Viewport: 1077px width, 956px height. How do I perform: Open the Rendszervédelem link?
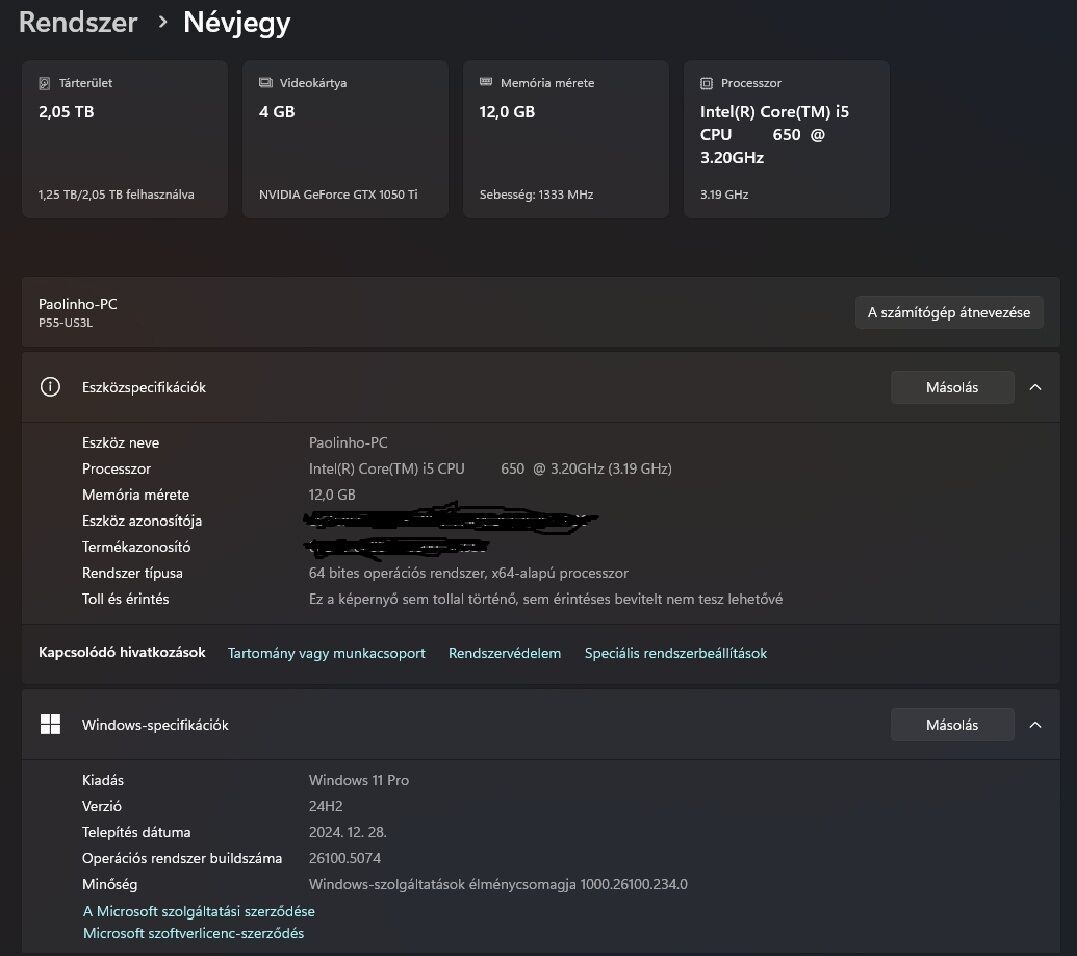coord(505,653)
